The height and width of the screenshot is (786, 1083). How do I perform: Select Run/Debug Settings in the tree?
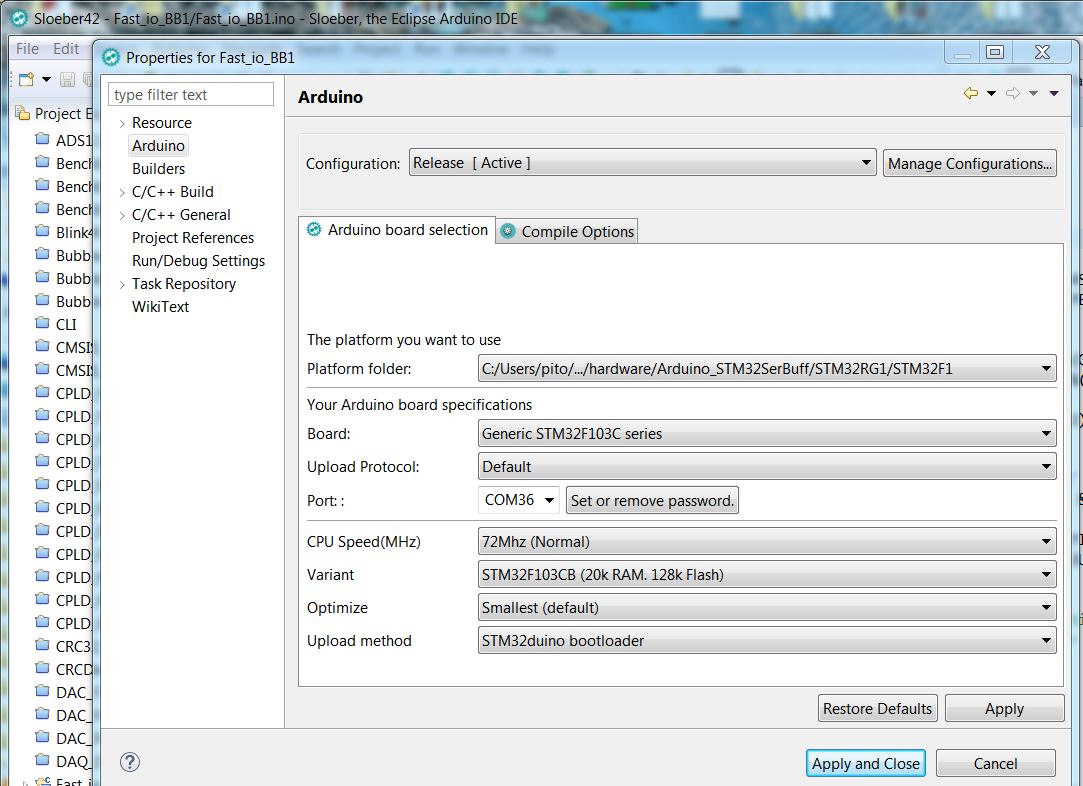coord(198,261)
